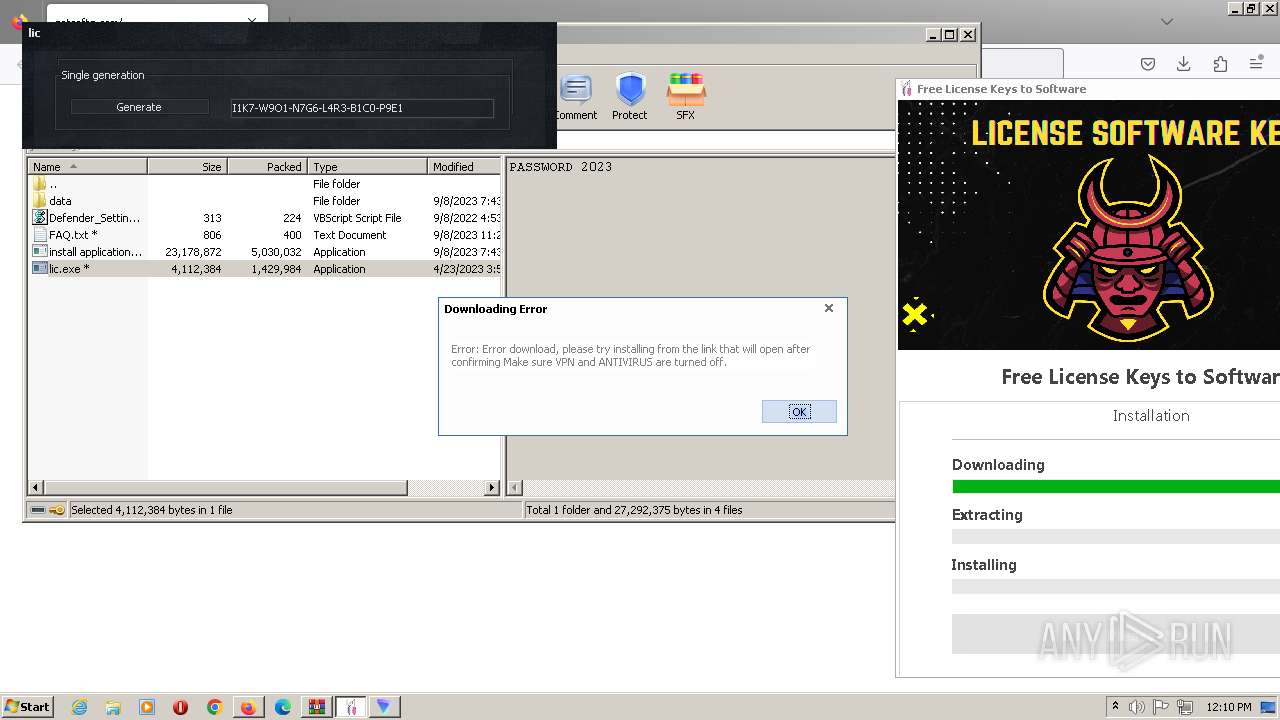Open Firefox downloads panel
The width and height of the screenshot is (1280, 720).
click(x=1184, y=64)
